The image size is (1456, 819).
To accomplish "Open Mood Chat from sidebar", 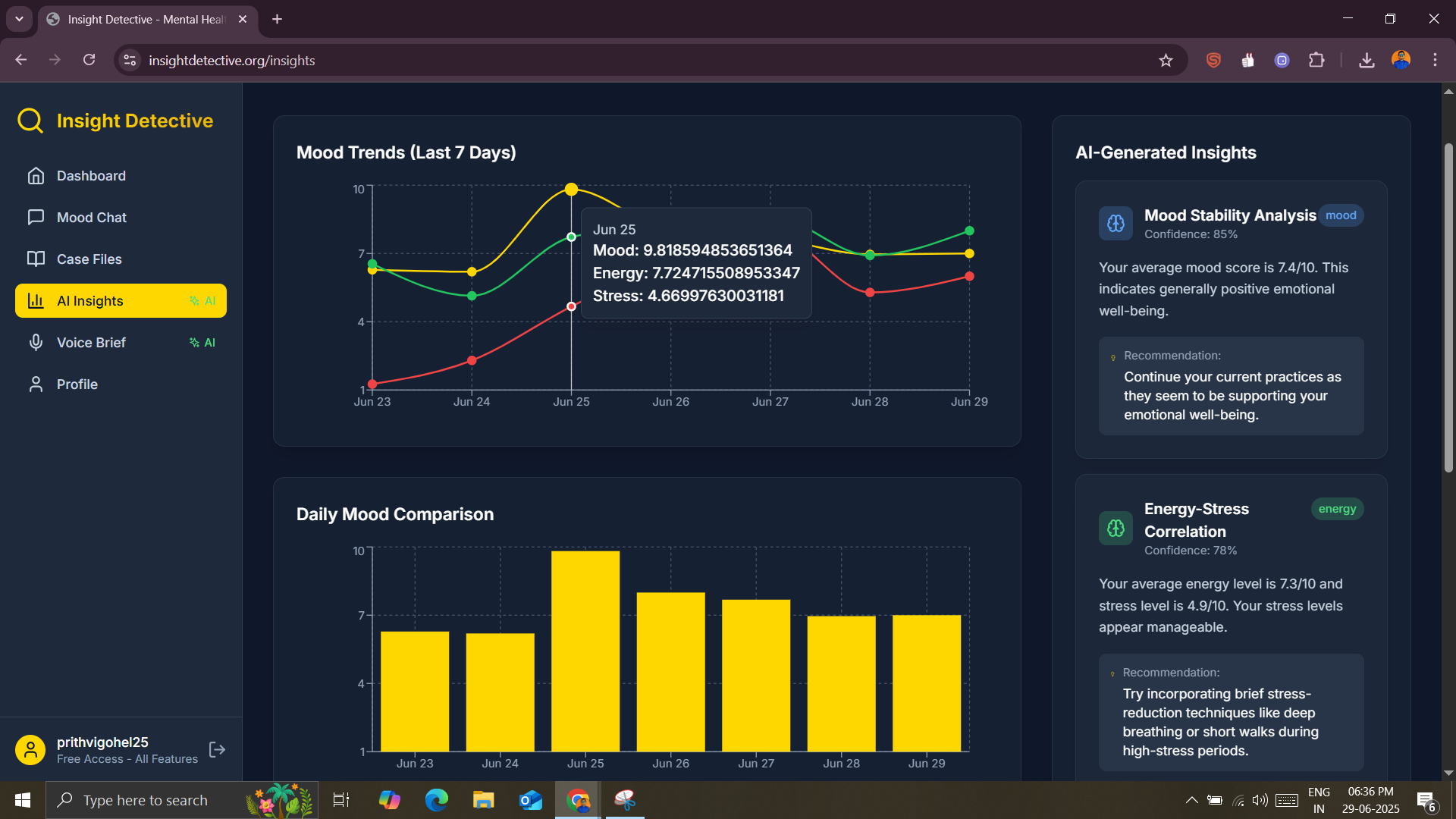I will (x=91, y=218).
